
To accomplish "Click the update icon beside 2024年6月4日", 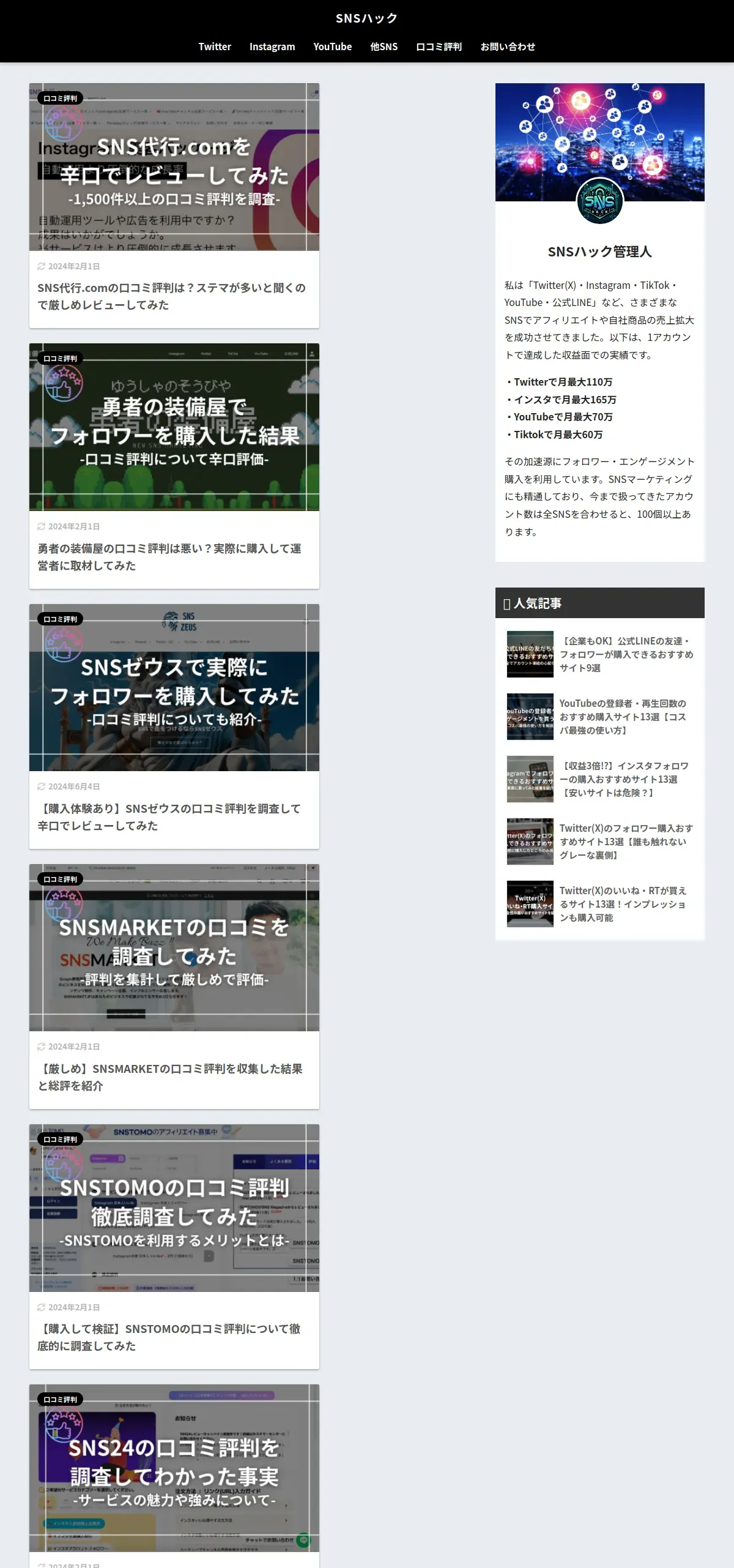I will point(42,786).
